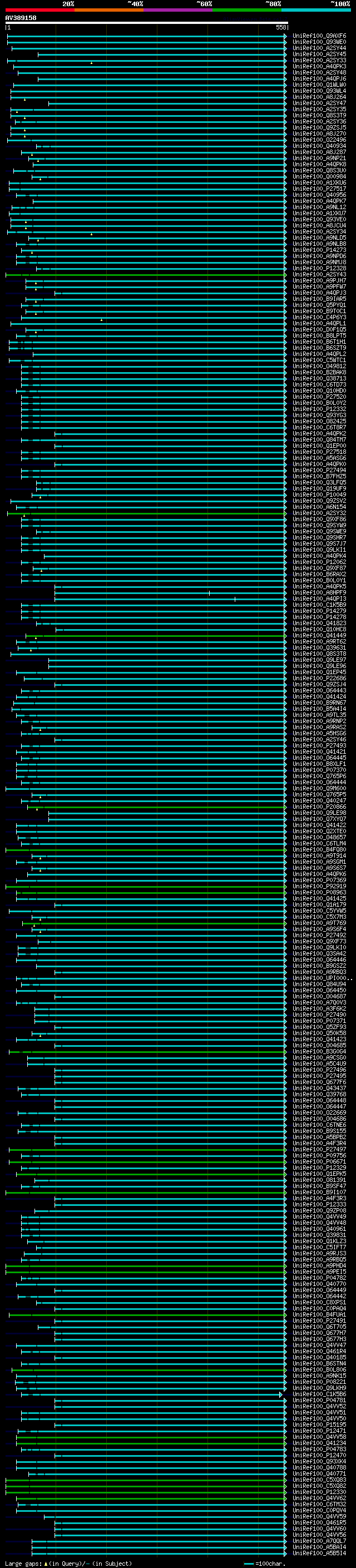
Task: Click the green alignment bar of UniRef100_A2SY43
Action: pyautogui.click(x=145, y=275)
